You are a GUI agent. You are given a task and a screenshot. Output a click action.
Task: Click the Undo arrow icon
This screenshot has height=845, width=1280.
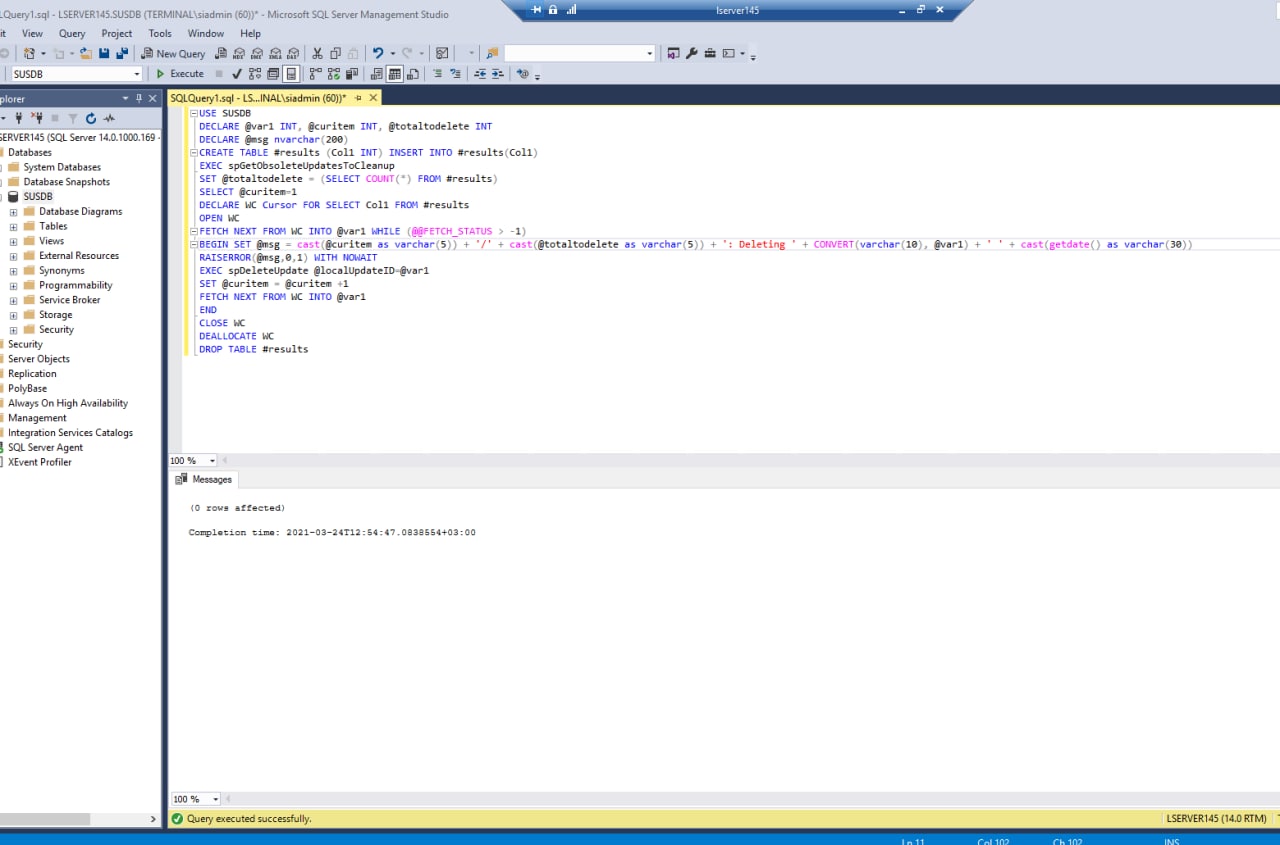(x=377, y=53)
